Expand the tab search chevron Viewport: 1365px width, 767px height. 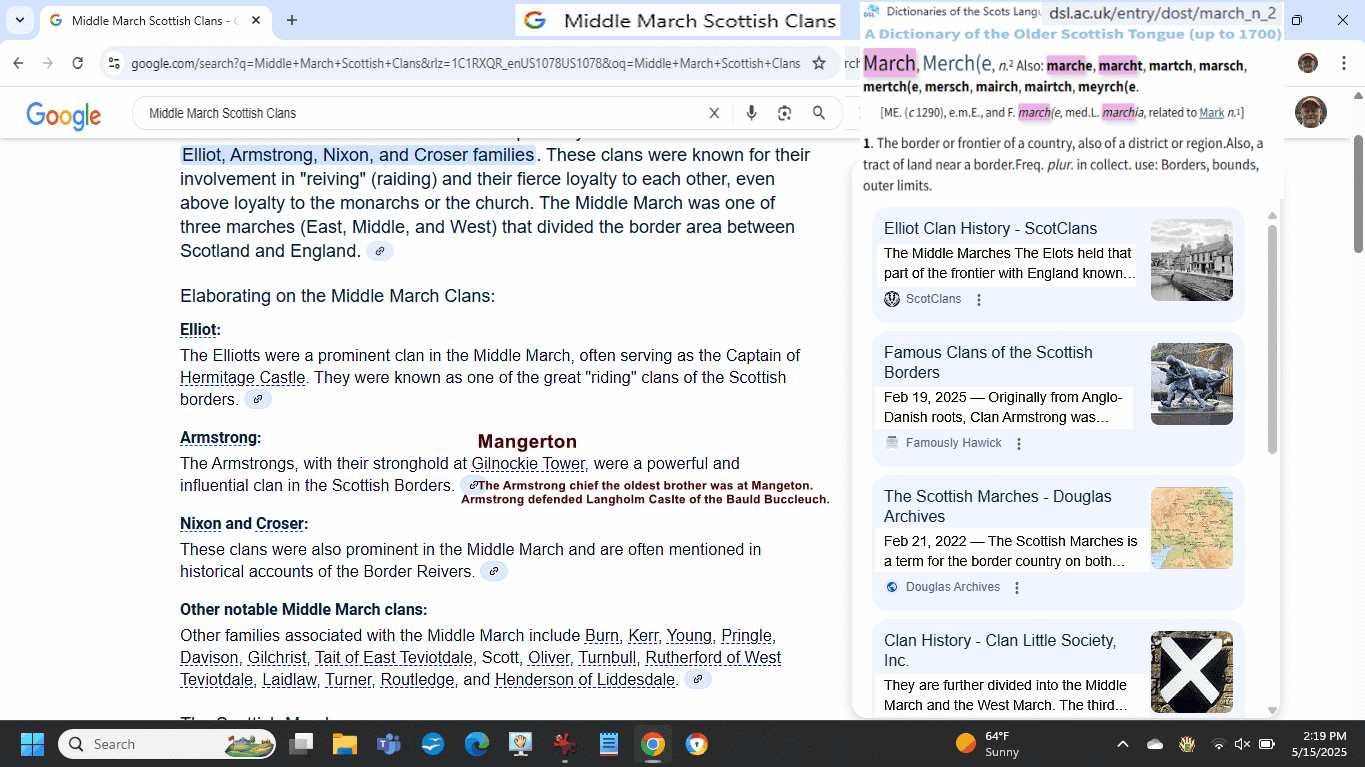point(19,20)
